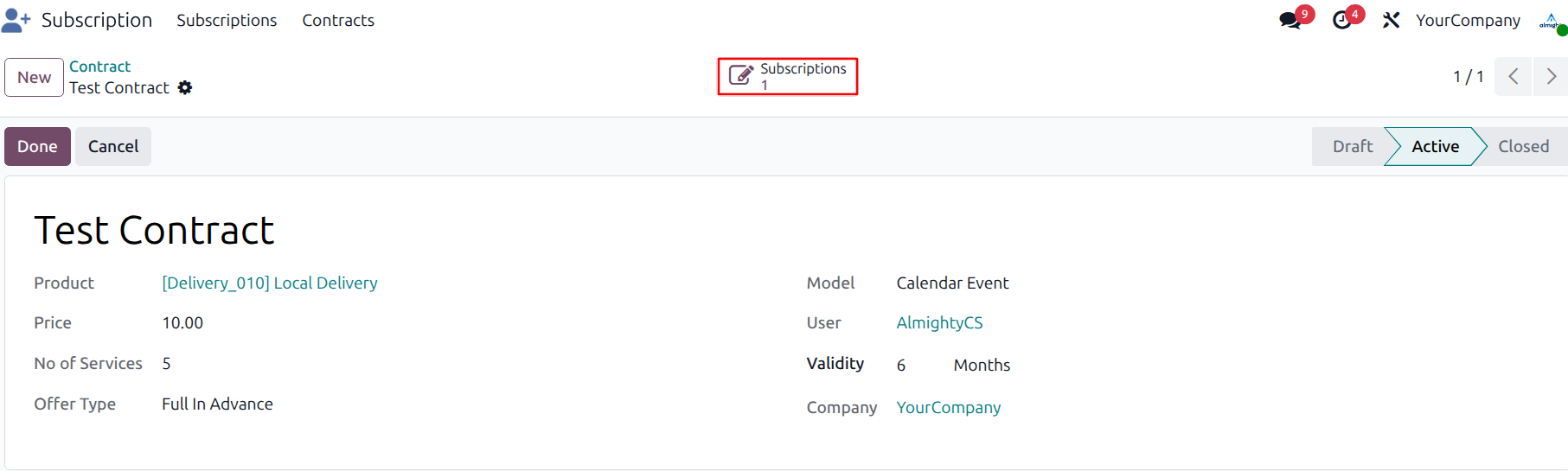Open the debug tools wrench icon
The image size is (1568, 471).
pyautogui.click(x=1391, y=20)
